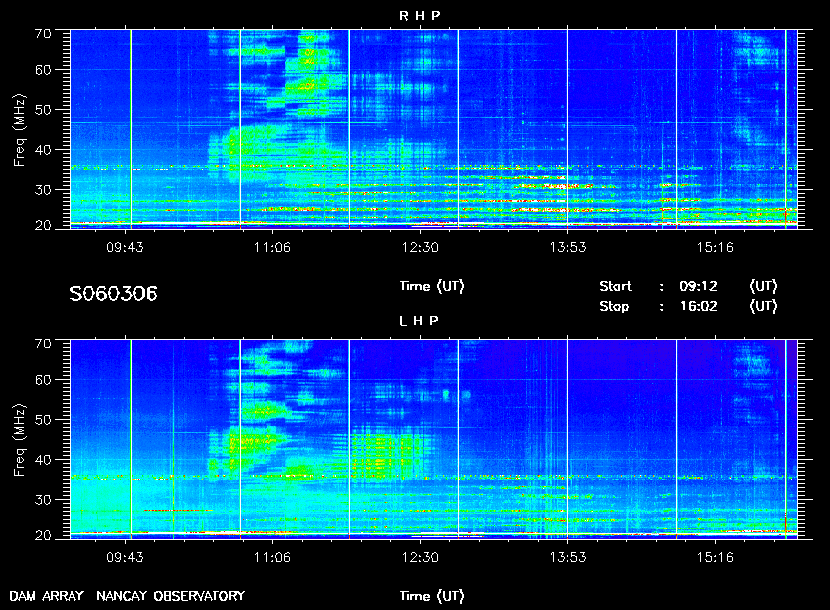Click the 09:43 time label under LHP panel
The width and height of the screenshot is (830, 610).
coord(125,557)
